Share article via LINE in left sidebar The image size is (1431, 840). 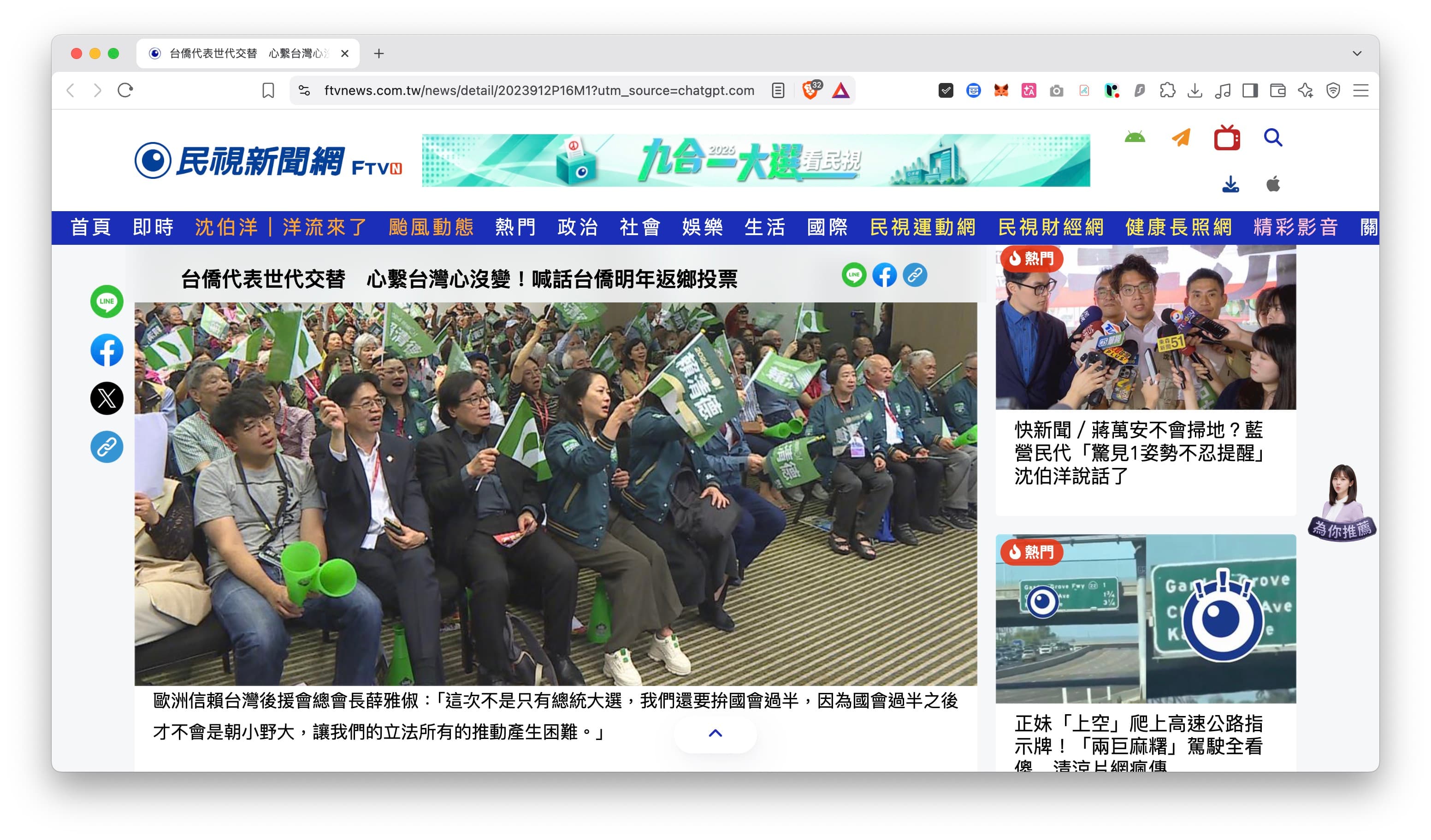[107, 302]
